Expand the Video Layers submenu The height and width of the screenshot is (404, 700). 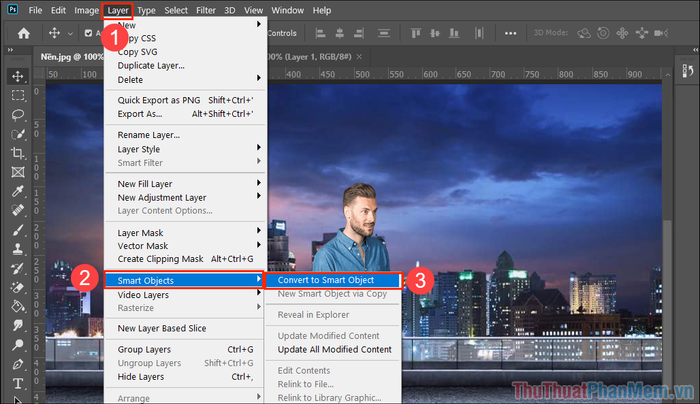click(x=258, y=293)
